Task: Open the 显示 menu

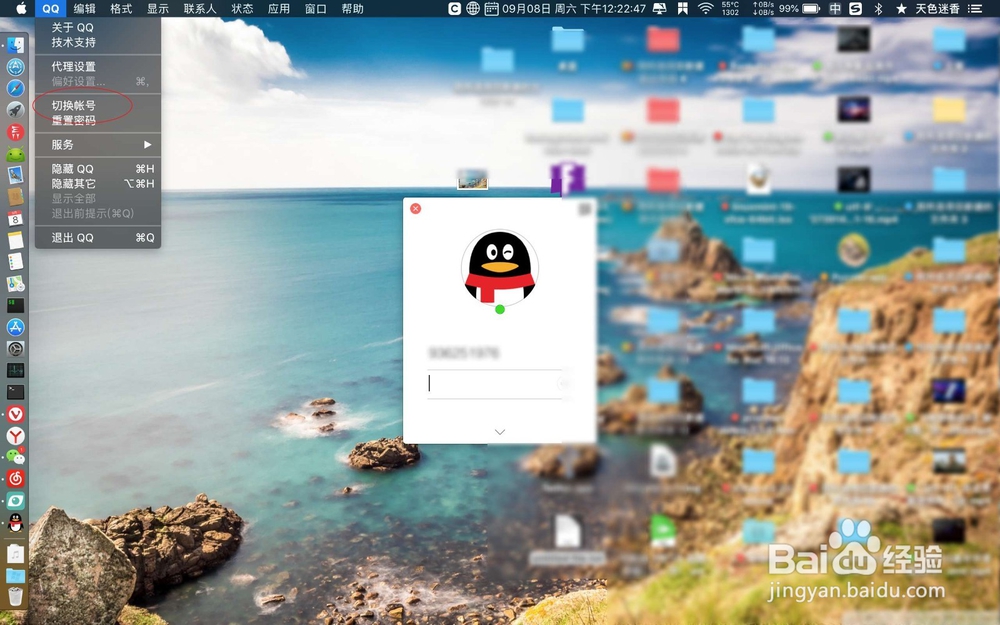Action: [158, 8]
